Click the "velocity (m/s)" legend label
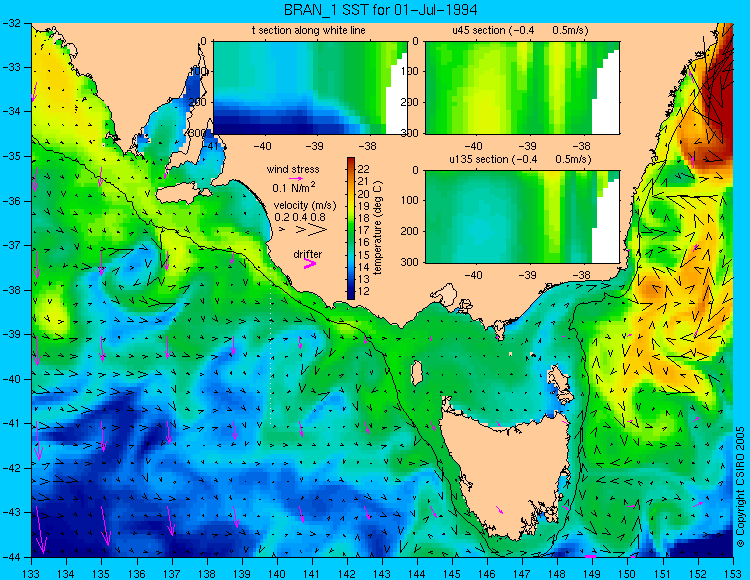Image resolution: width=750 pixels, height=580 pixels. tap(305, 205)
